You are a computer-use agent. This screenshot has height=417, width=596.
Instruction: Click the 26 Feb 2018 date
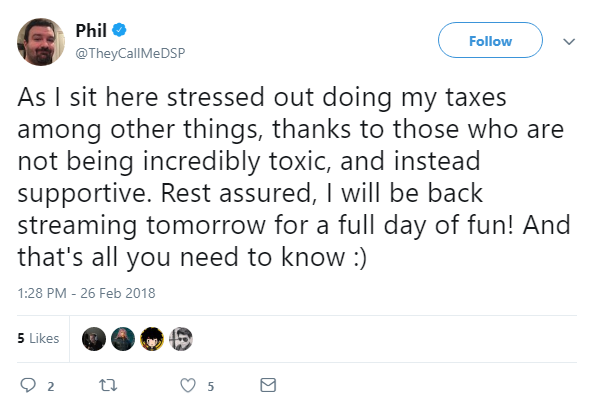click(118, 293)
